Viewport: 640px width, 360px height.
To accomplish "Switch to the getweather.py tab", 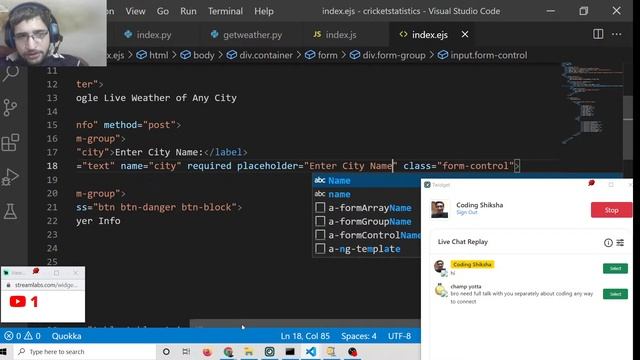I will click(x=246, y=35).
